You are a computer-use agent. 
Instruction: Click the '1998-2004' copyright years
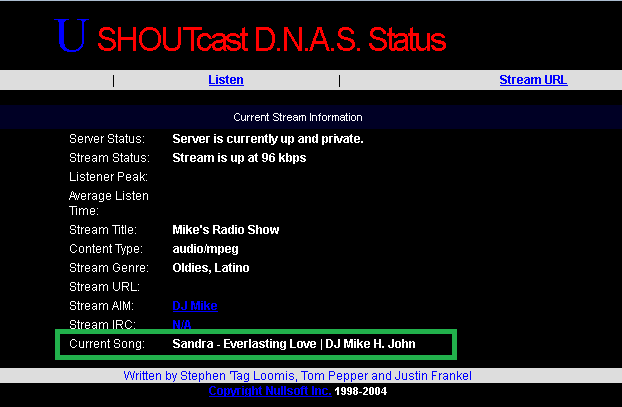pos(361,391)
